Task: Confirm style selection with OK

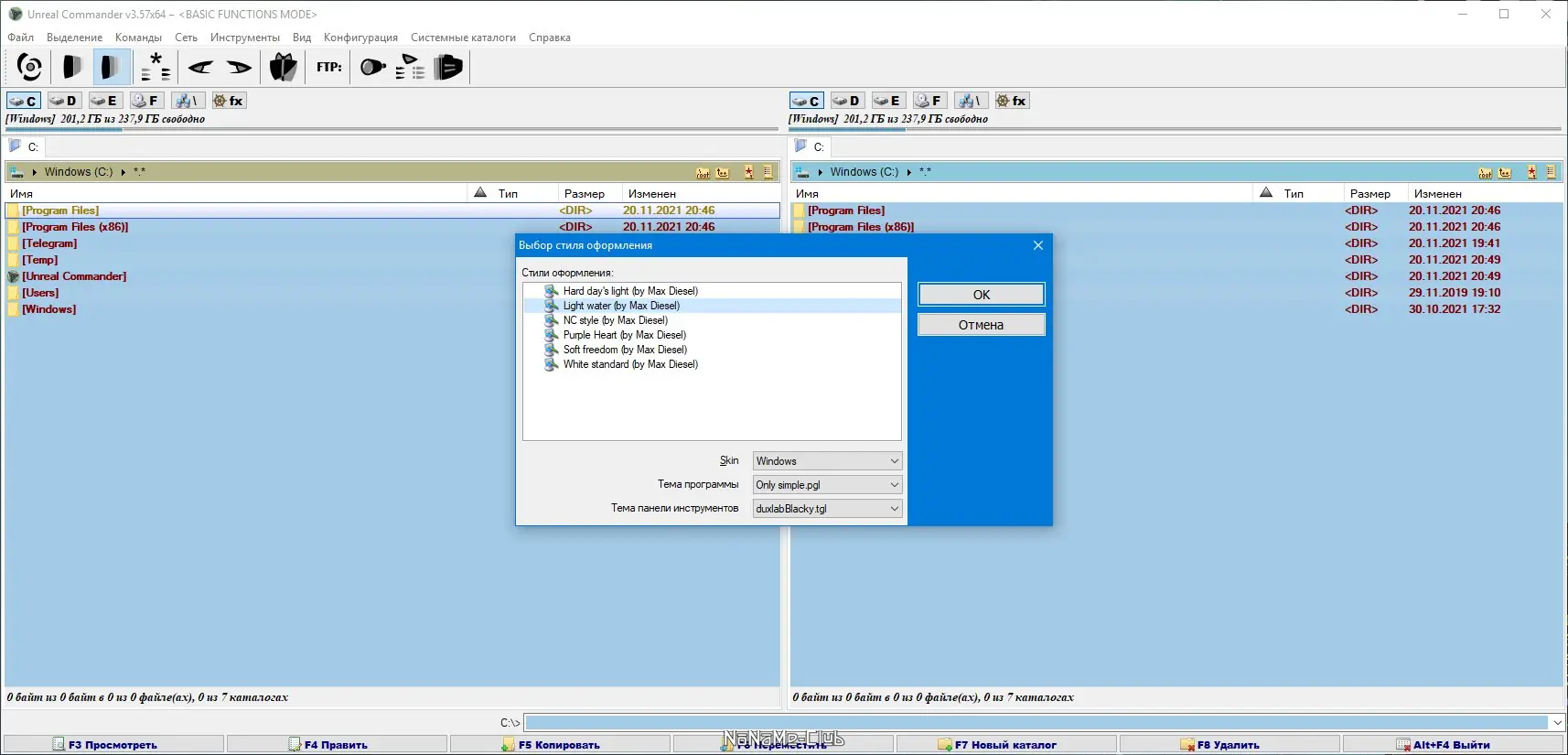Action: coord(982,295)
